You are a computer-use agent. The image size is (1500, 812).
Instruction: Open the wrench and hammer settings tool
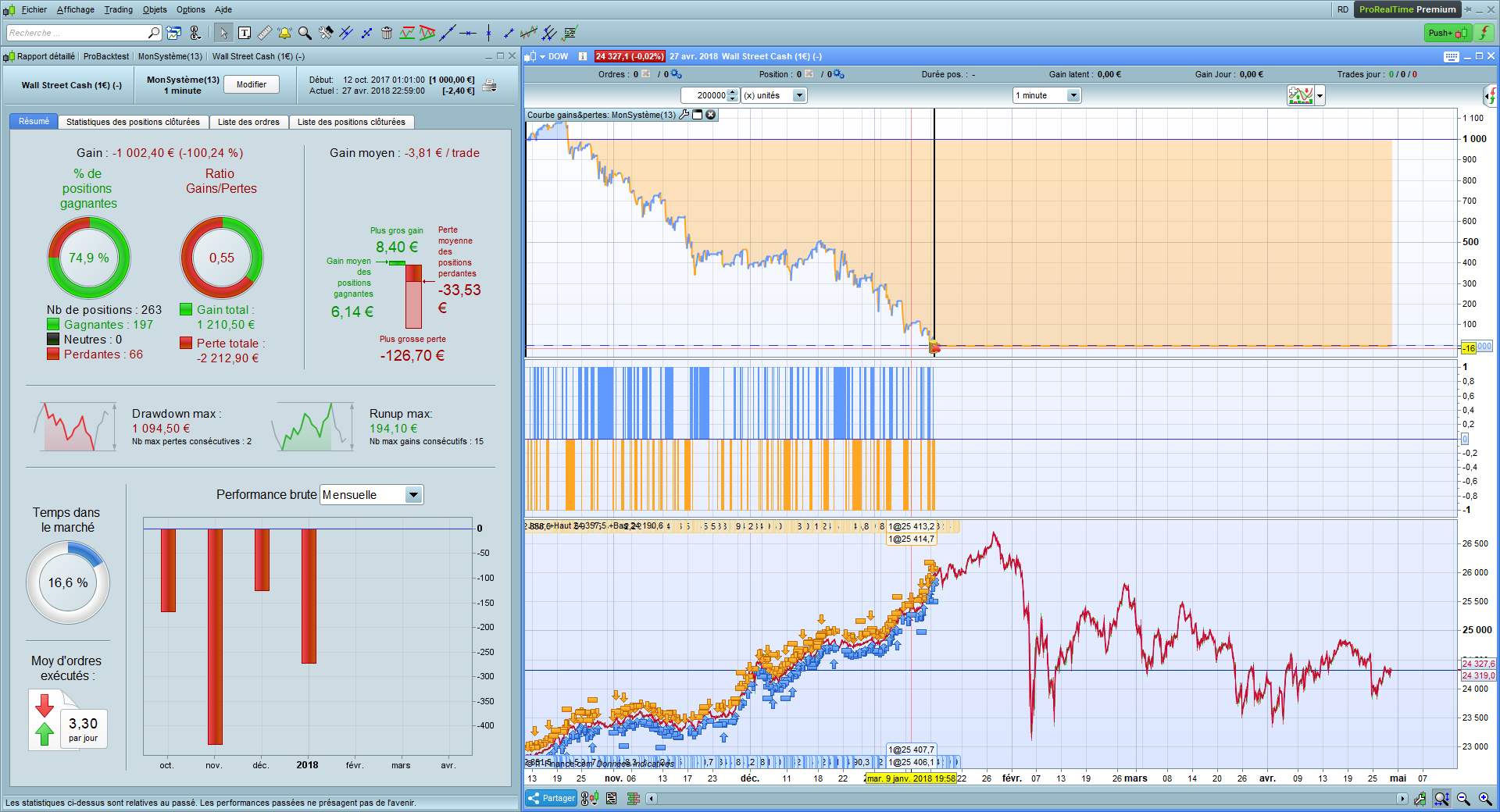[x=326, y=33]
